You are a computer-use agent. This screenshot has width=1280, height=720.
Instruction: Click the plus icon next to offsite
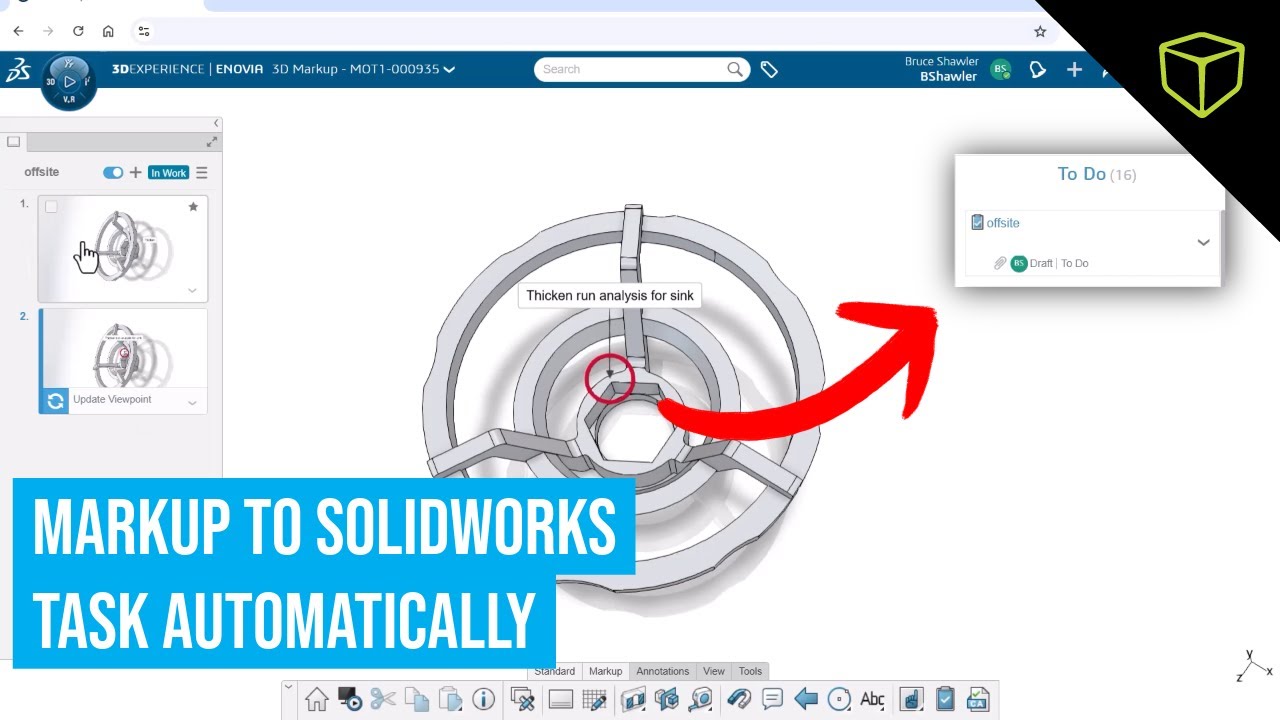(136, 172)
